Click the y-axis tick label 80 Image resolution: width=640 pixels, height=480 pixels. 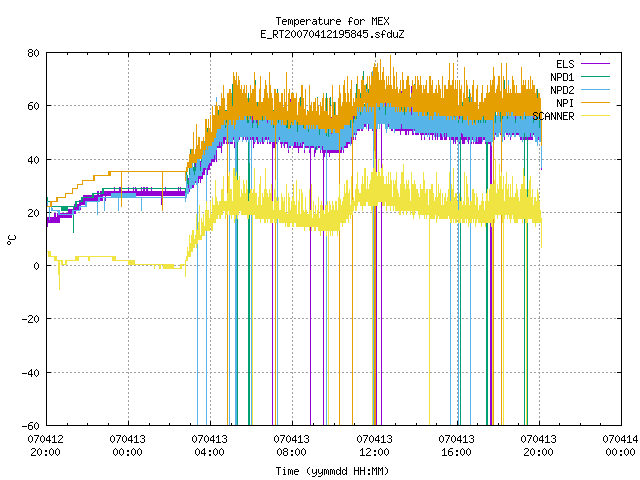(x=33, y=53)
